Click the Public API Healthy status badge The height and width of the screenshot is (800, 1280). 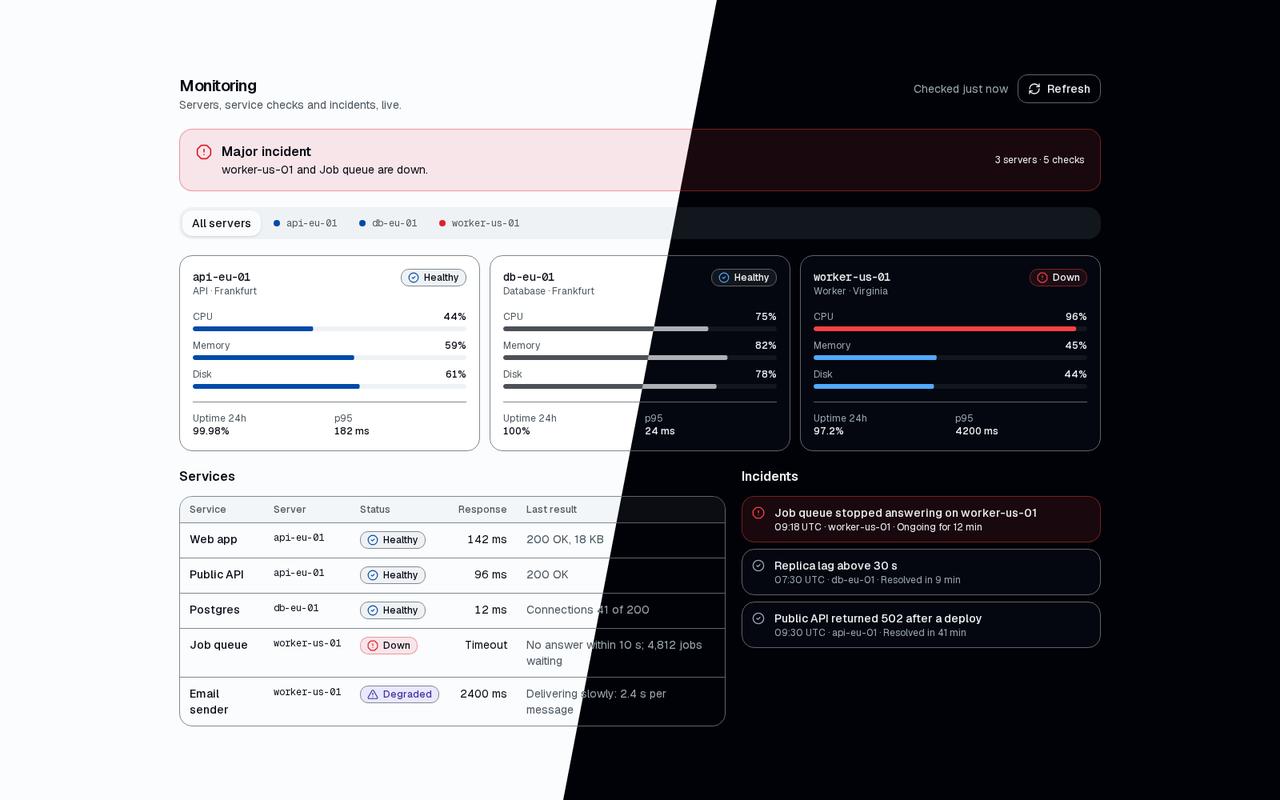click(392, 575)
